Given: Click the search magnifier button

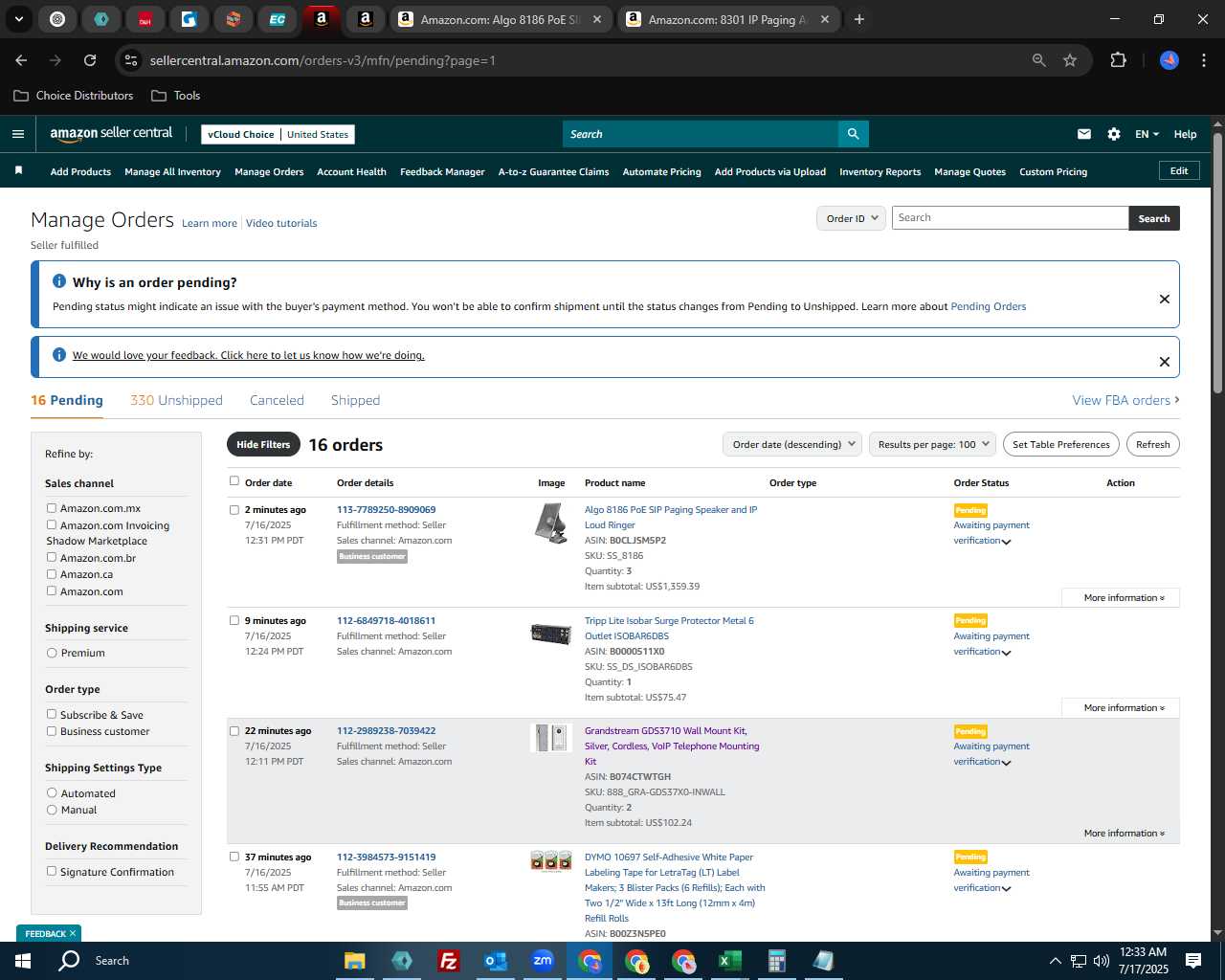Looking at the screenshot, I should point(853,134).
